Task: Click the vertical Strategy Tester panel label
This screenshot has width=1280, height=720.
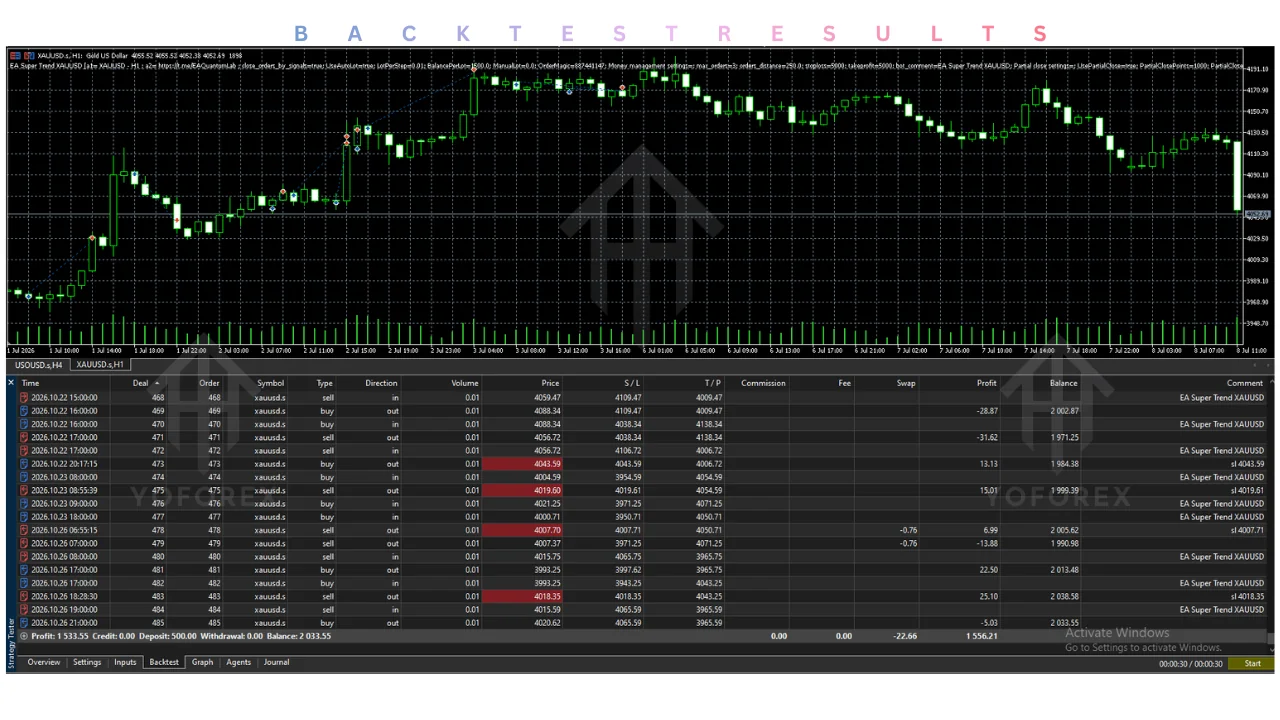Action: pos(11,643)
